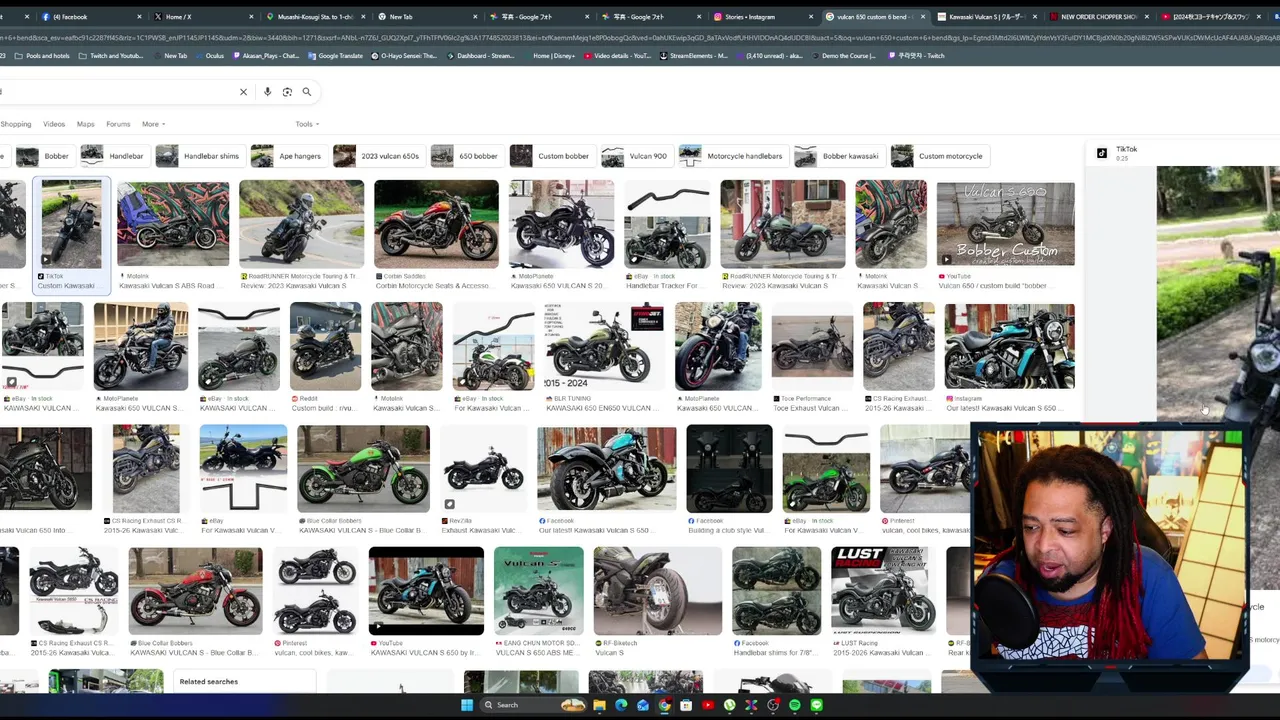Screen dimensions: 1280x720
Task: Open the Tools dropdown
Action: click(x=307, y=124)
